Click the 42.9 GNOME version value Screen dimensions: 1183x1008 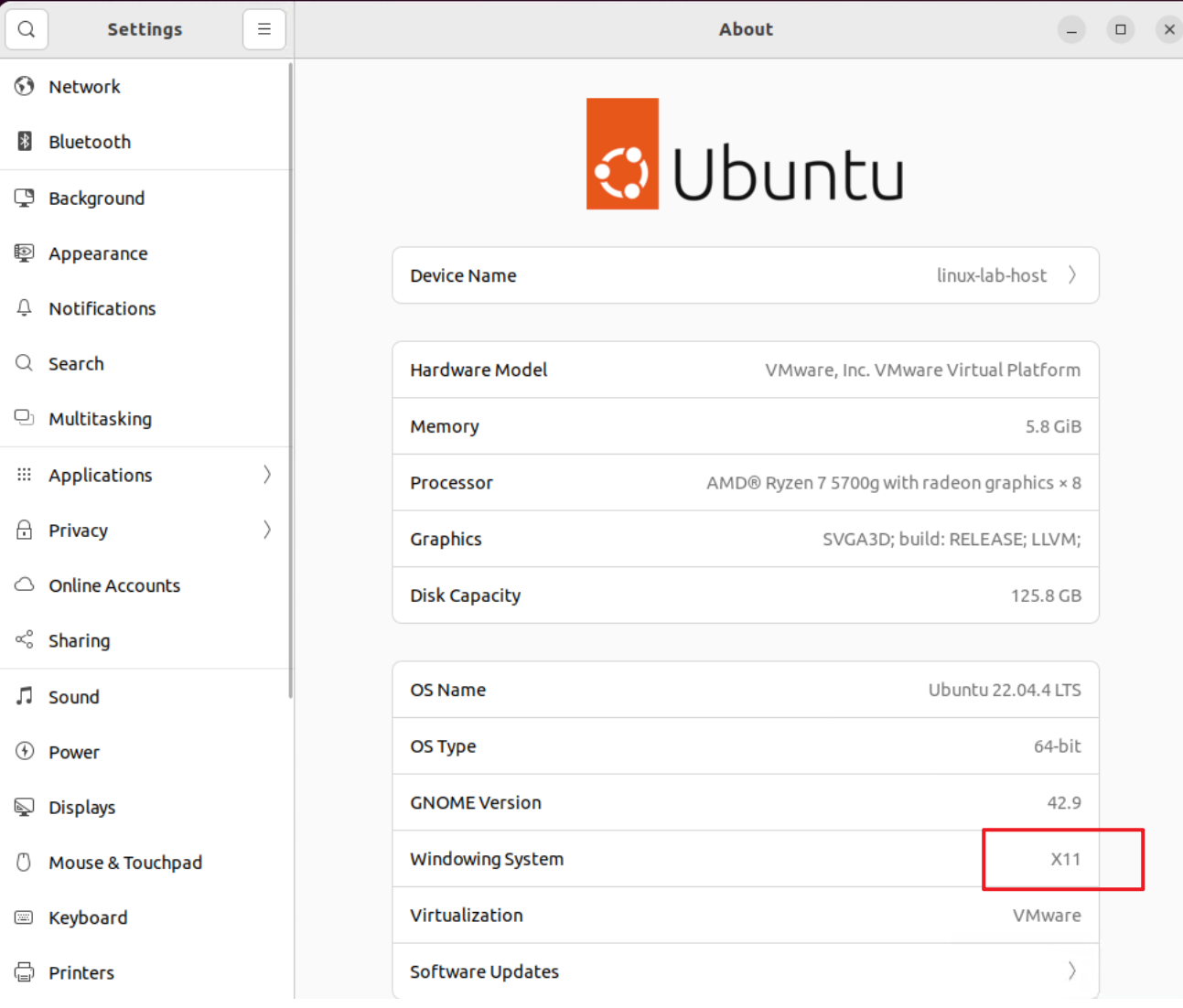1064,802
